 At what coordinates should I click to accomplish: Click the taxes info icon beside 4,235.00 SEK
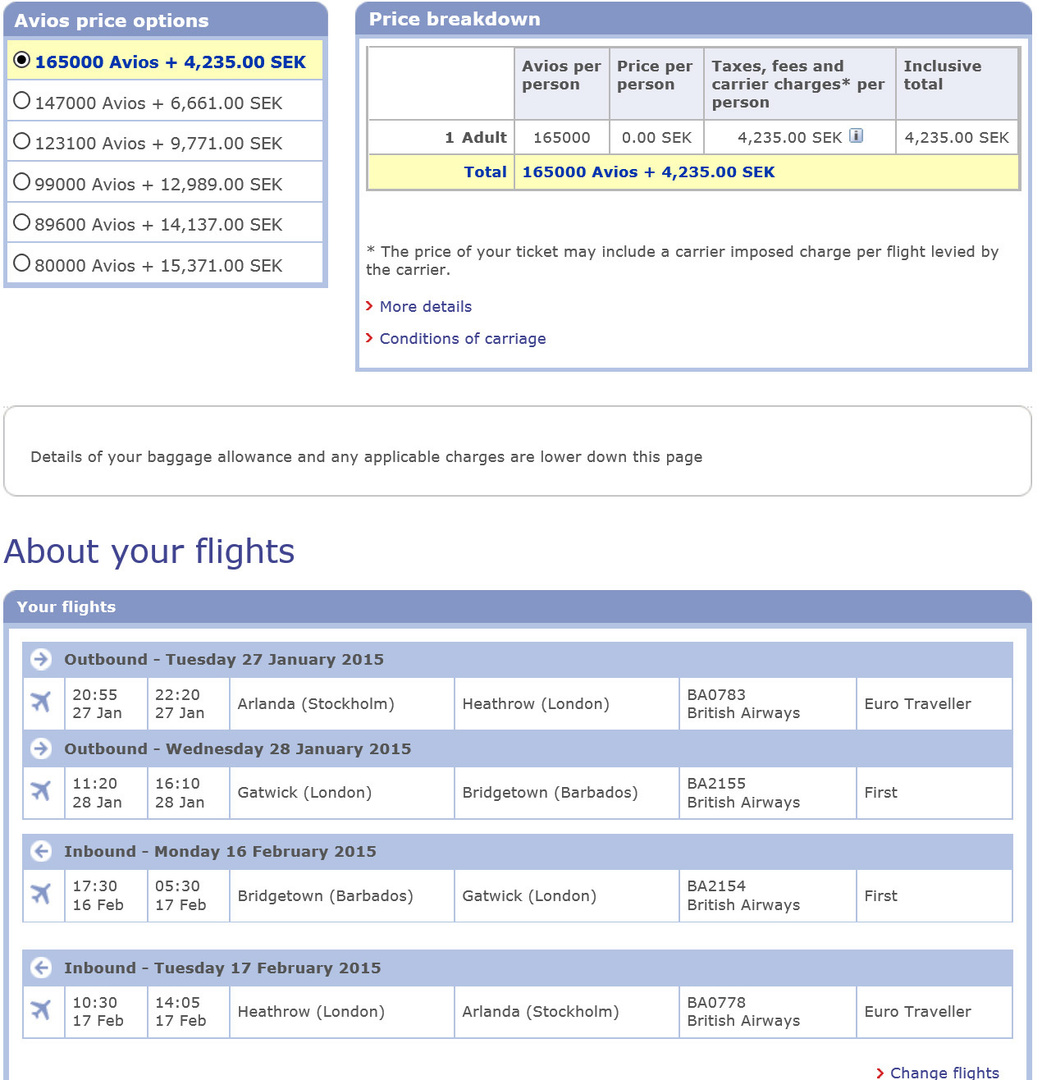tap(856, 136)
